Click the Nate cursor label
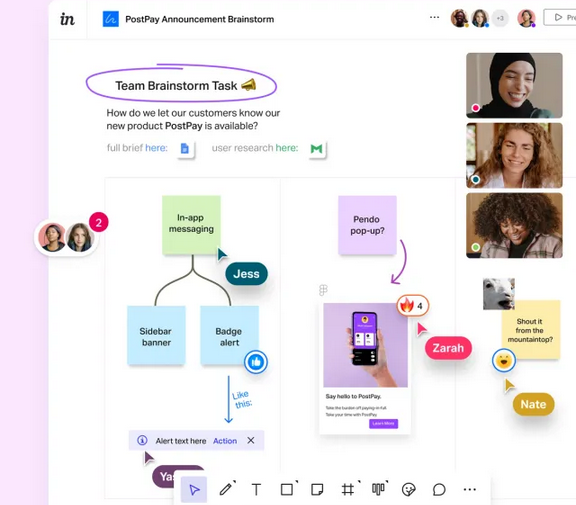576x505 pixels. pyautogui.click(x=533, y=404)
